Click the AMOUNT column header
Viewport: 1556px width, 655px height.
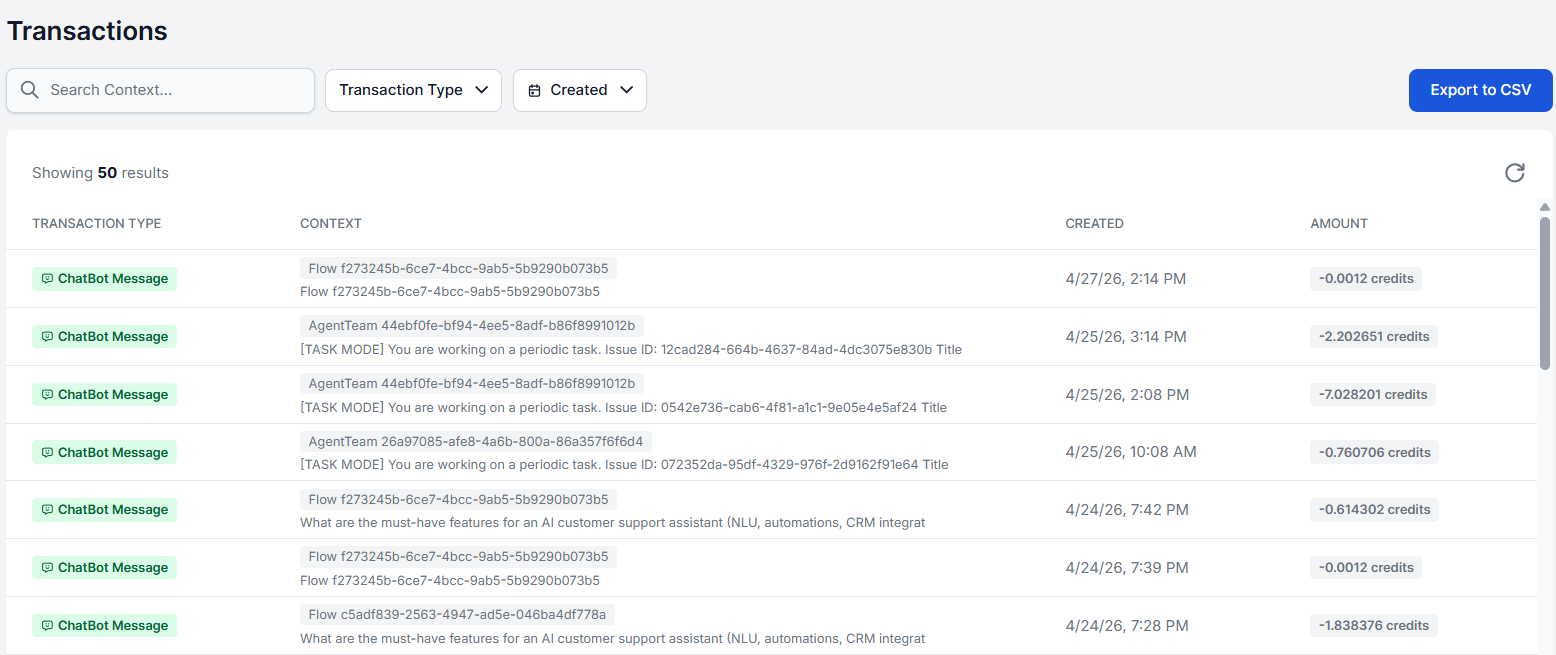coord(1339,224)
